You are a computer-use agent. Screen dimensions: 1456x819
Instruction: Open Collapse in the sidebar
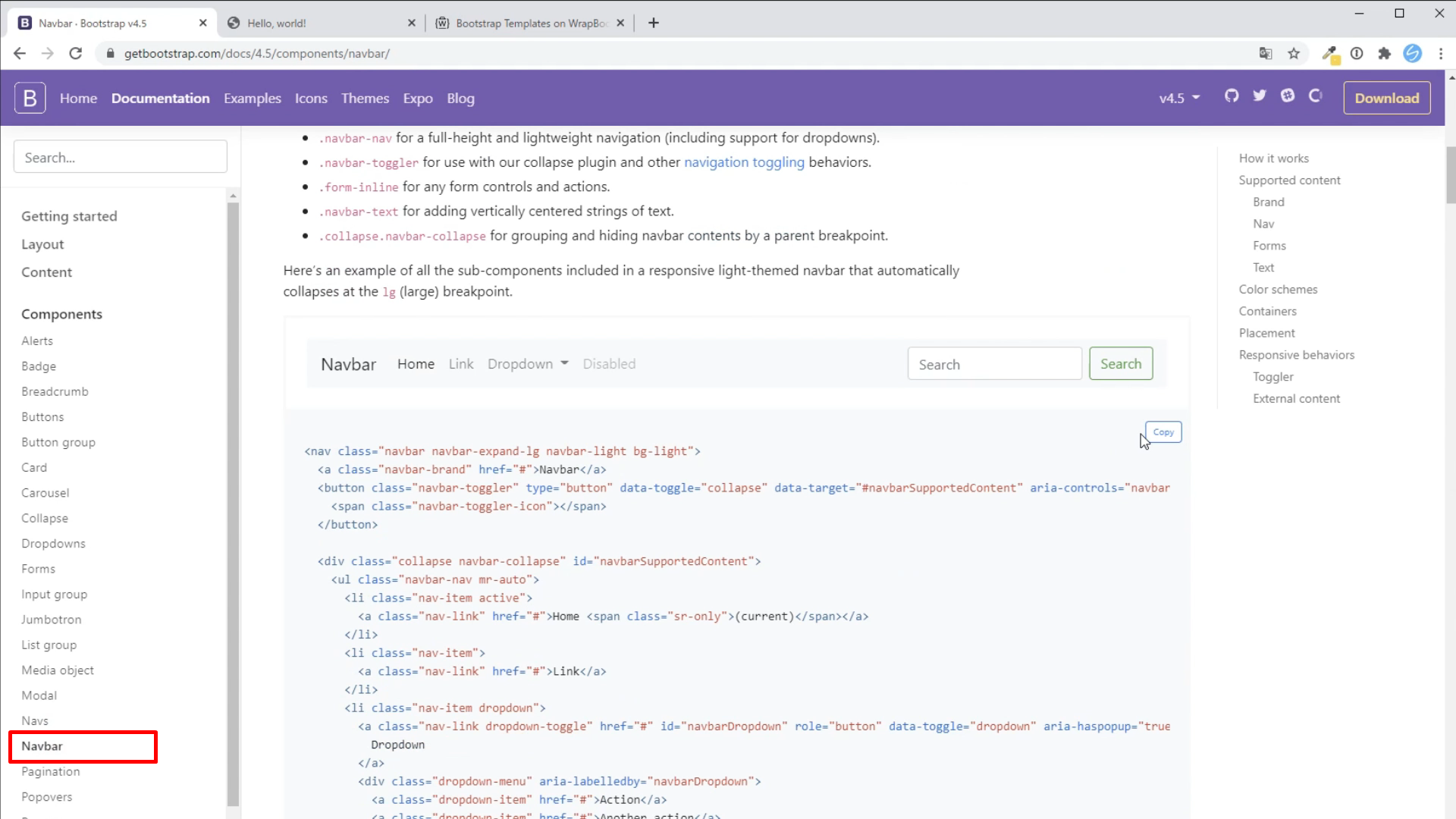(x=45, y=519)
